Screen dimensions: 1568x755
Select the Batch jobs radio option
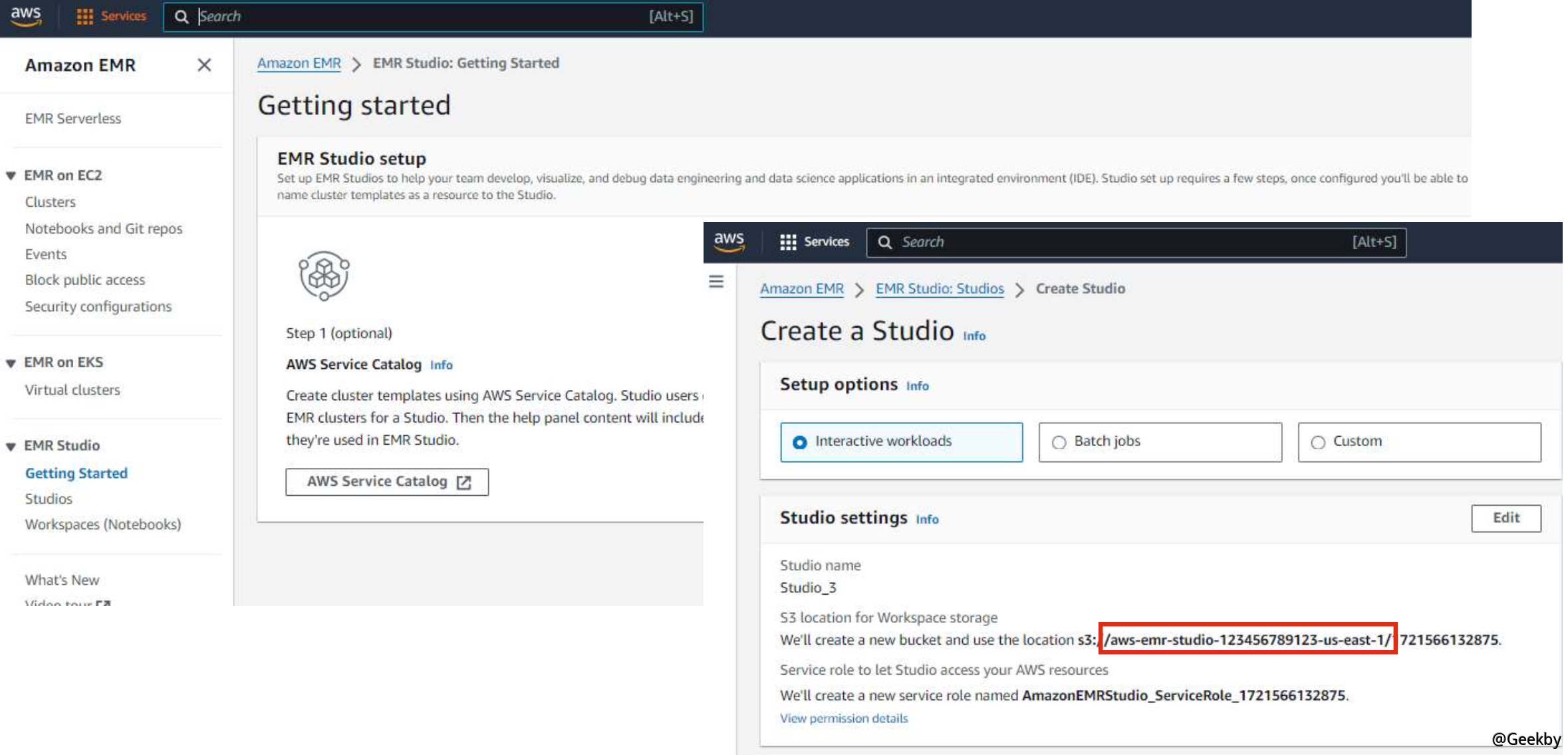pyautogui.click(x=1059, y=442)
